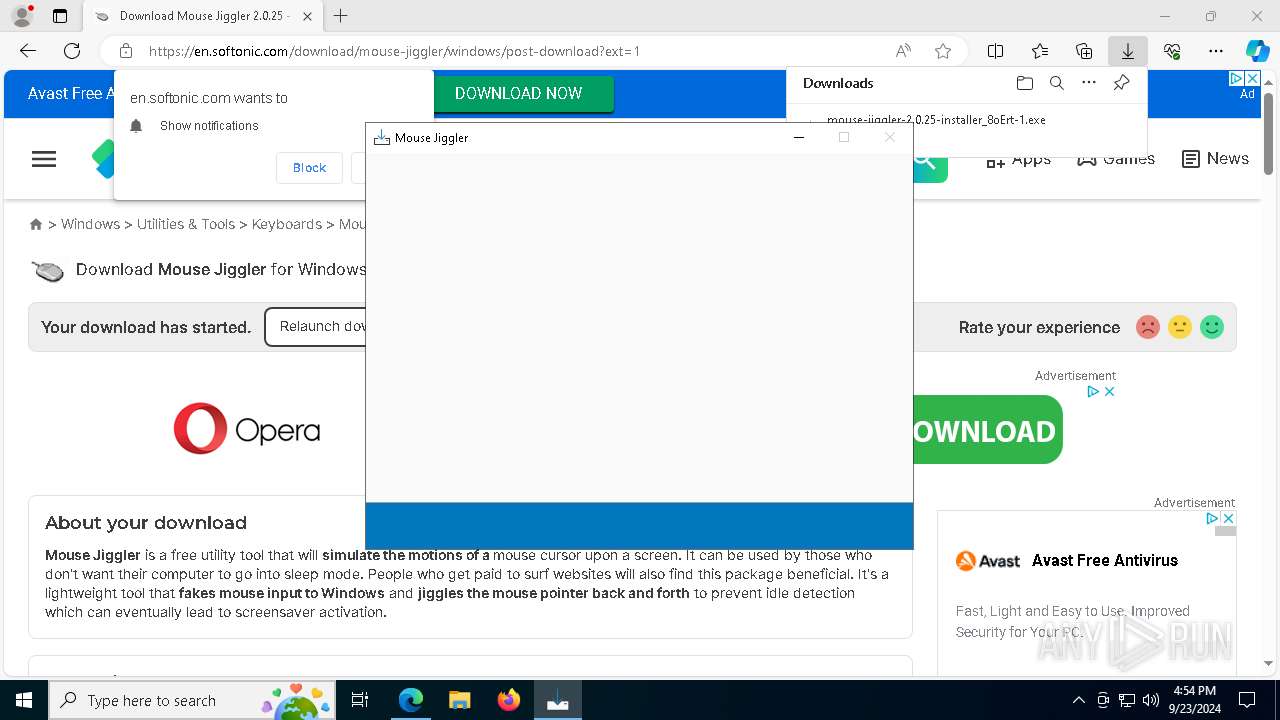Image resolution: width=1280 pixels, height=720 pixels.
Task: Open Edge Settings and more menu
Action: 1216,51
